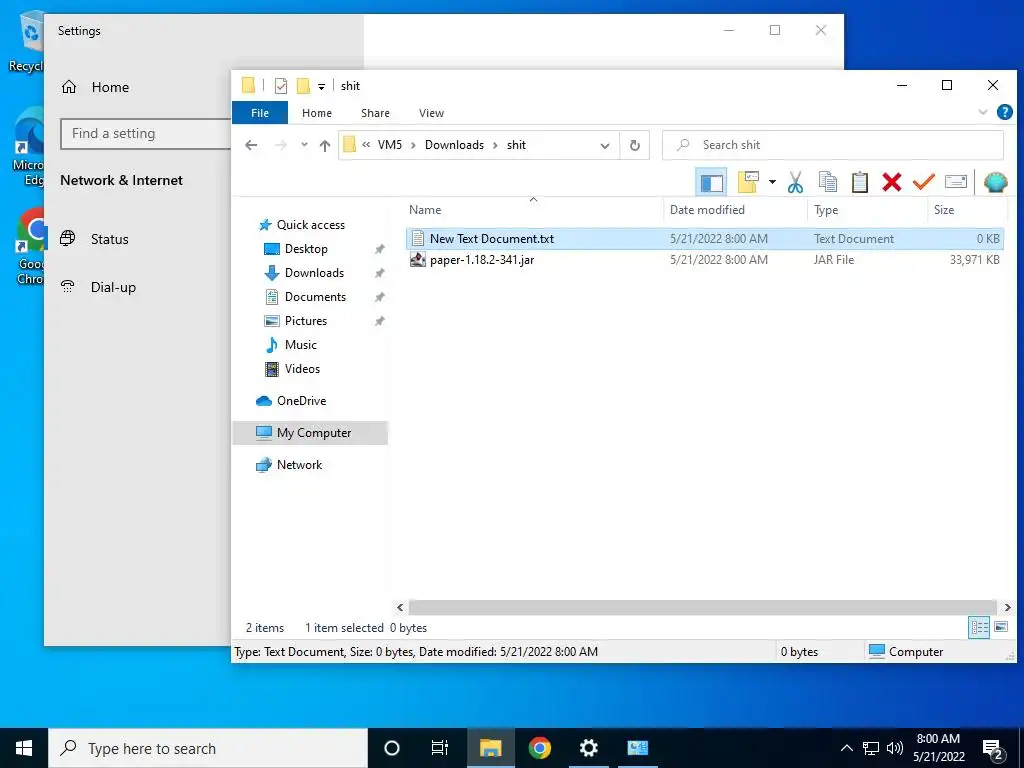Image resolution: width=1024 pixels, height=768 pixels.
Task: Expand the chevron after VM5 breadcrumb
Action: 413,145
